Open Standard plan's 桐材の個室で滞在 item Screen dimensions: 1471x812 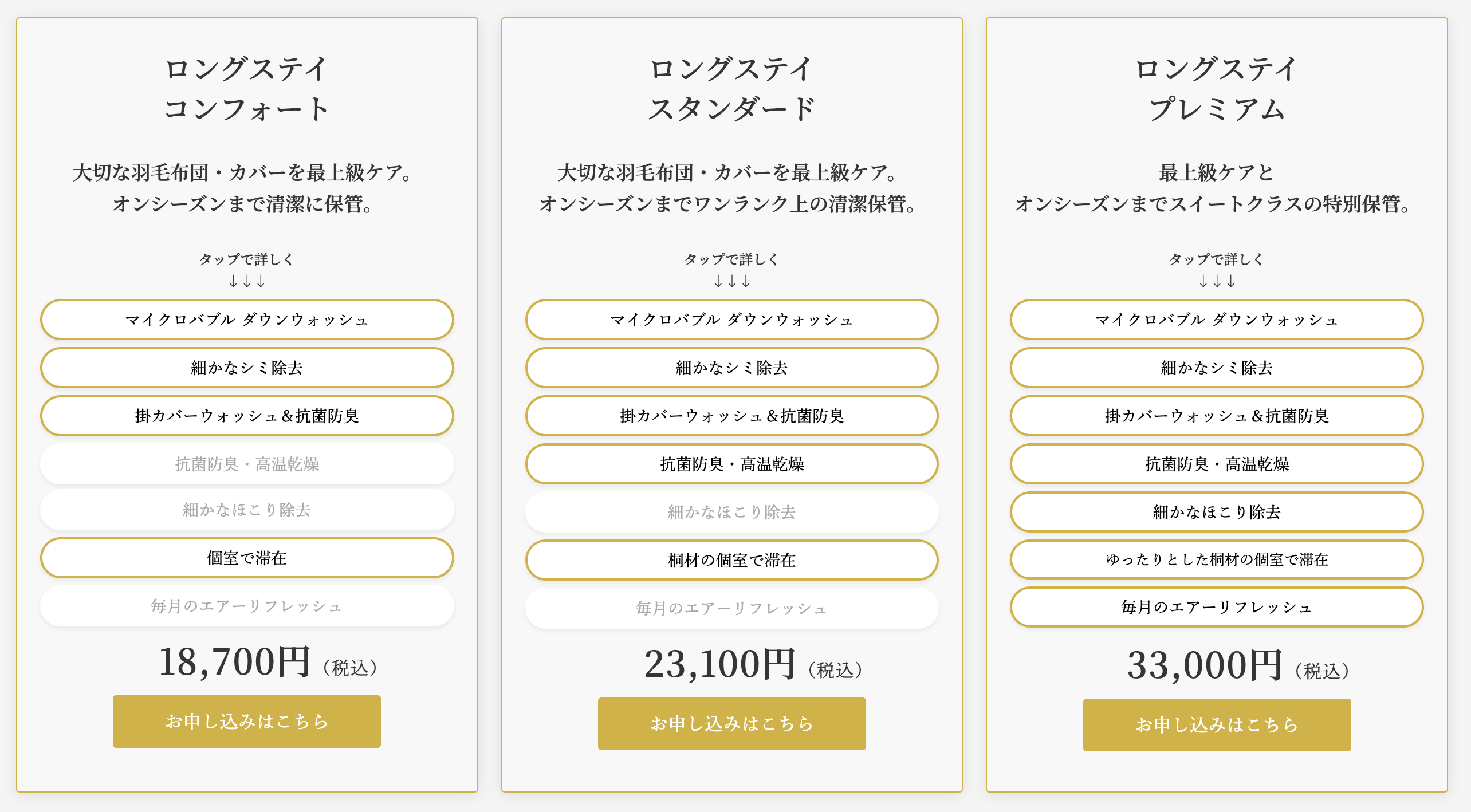(x=731, y=560)
